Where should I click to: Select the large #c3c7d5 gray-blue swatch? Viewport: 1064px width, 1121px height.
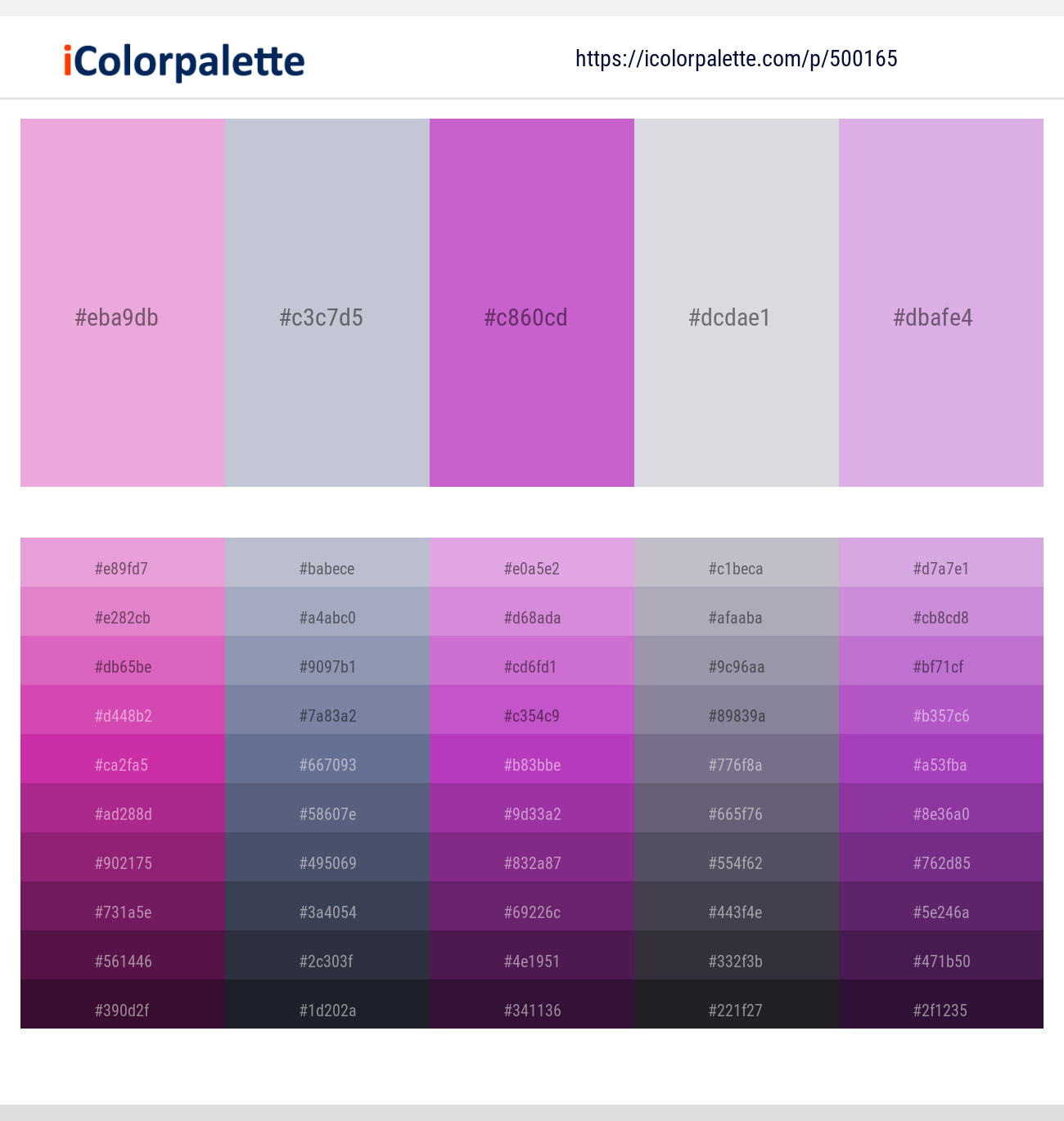(x=327, y=303)
